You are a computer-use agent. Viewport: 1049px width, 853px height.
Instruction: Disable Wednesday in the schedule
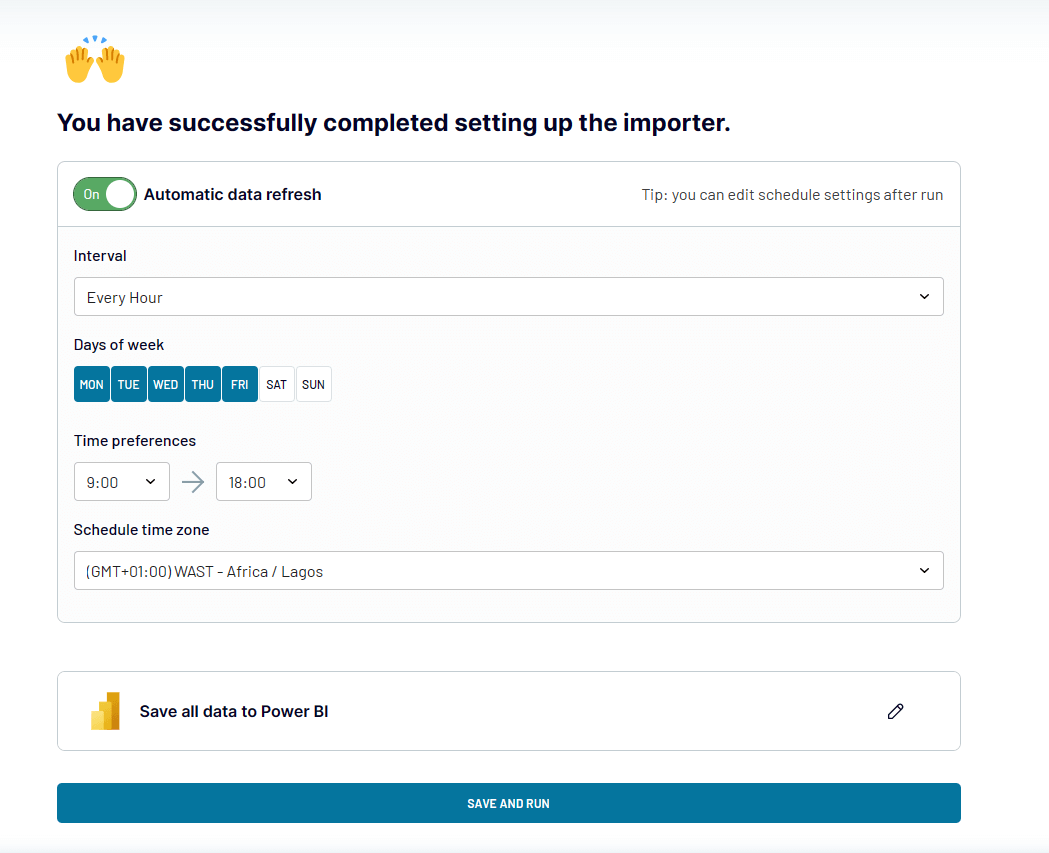tap(165, 384)
